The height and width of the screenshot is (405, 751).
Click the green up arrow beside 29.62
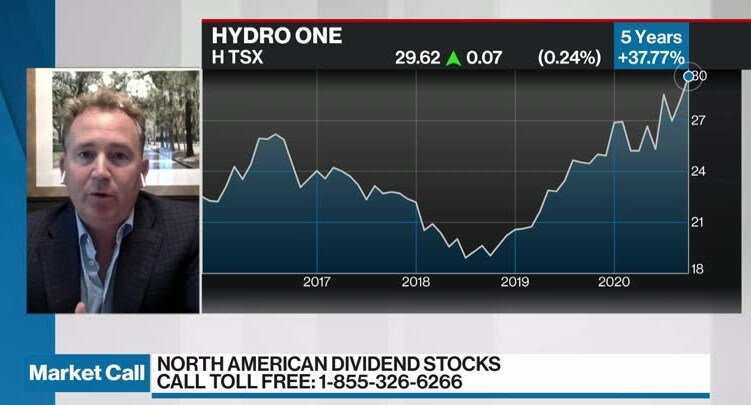453,58
